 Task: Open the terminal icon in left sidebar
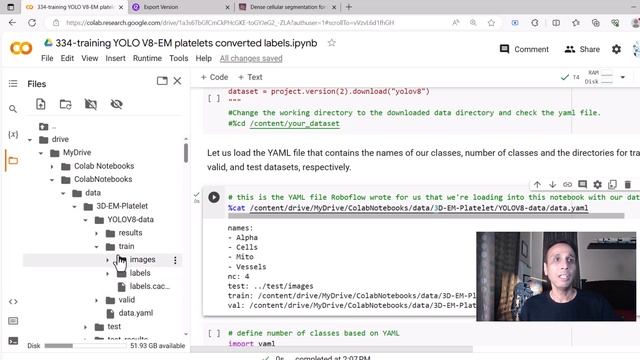pos(13,341)
